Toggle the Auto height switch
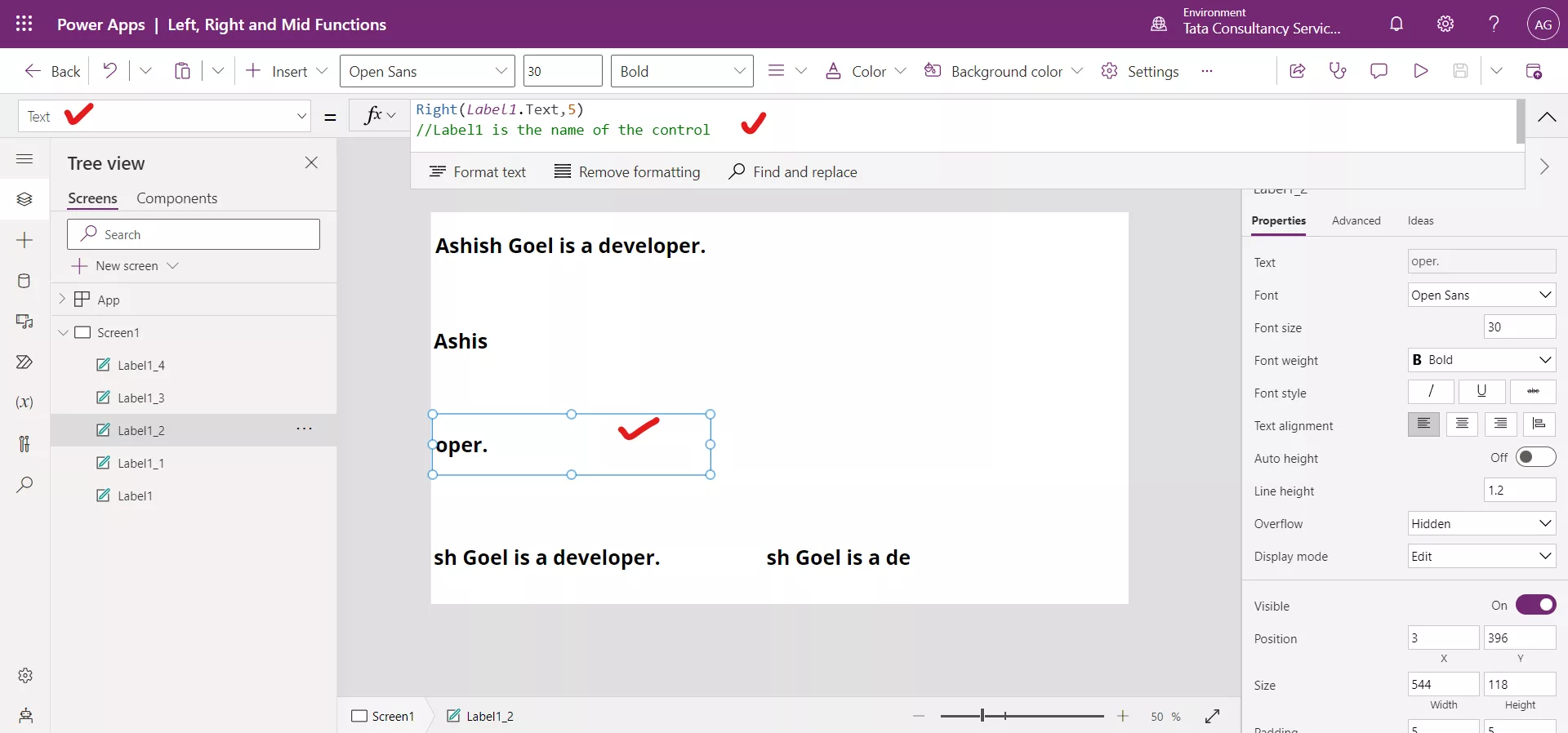 1535,457
